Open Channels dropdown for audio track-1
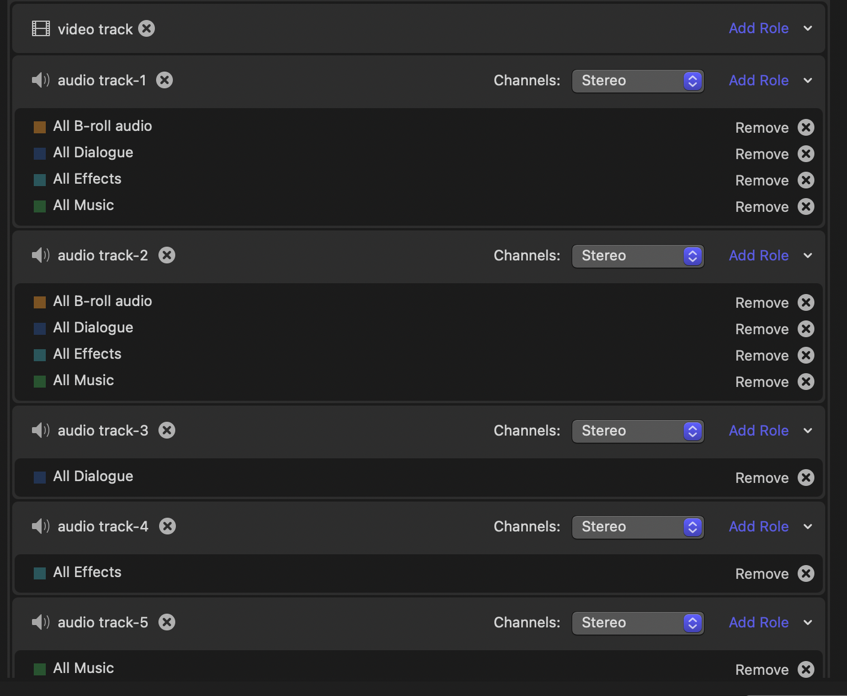Screen dimensions: 847x696 (x=637, y=81)
